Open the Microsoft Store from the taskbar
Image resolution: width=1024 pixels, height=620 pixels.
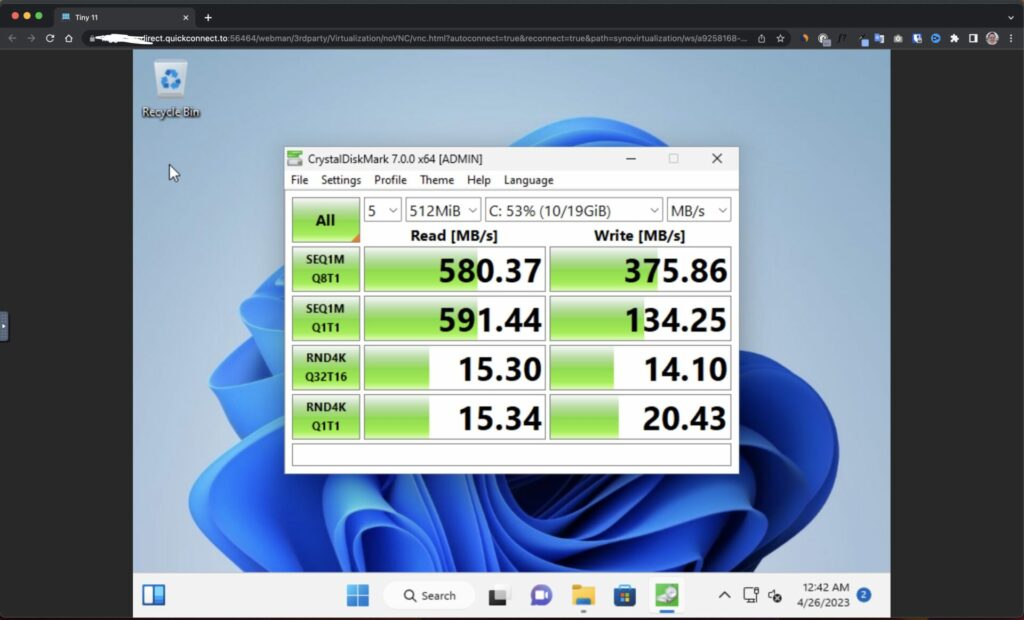coord(625,595)
